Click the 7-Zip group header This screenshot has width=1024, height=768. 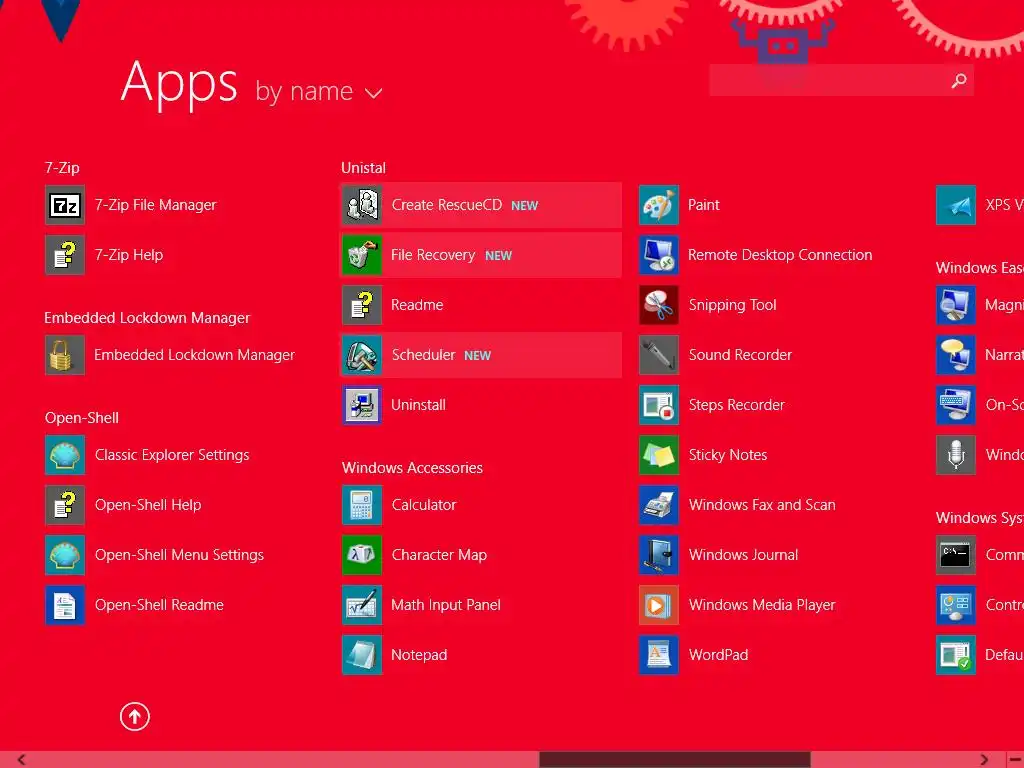tap(62, 168)
